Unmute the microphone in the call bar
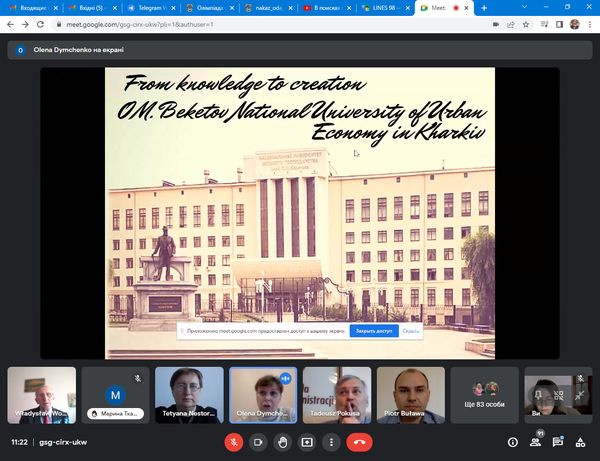Image resolution: width=600 pixels, height=461 pixels. [x=233, y=441]
